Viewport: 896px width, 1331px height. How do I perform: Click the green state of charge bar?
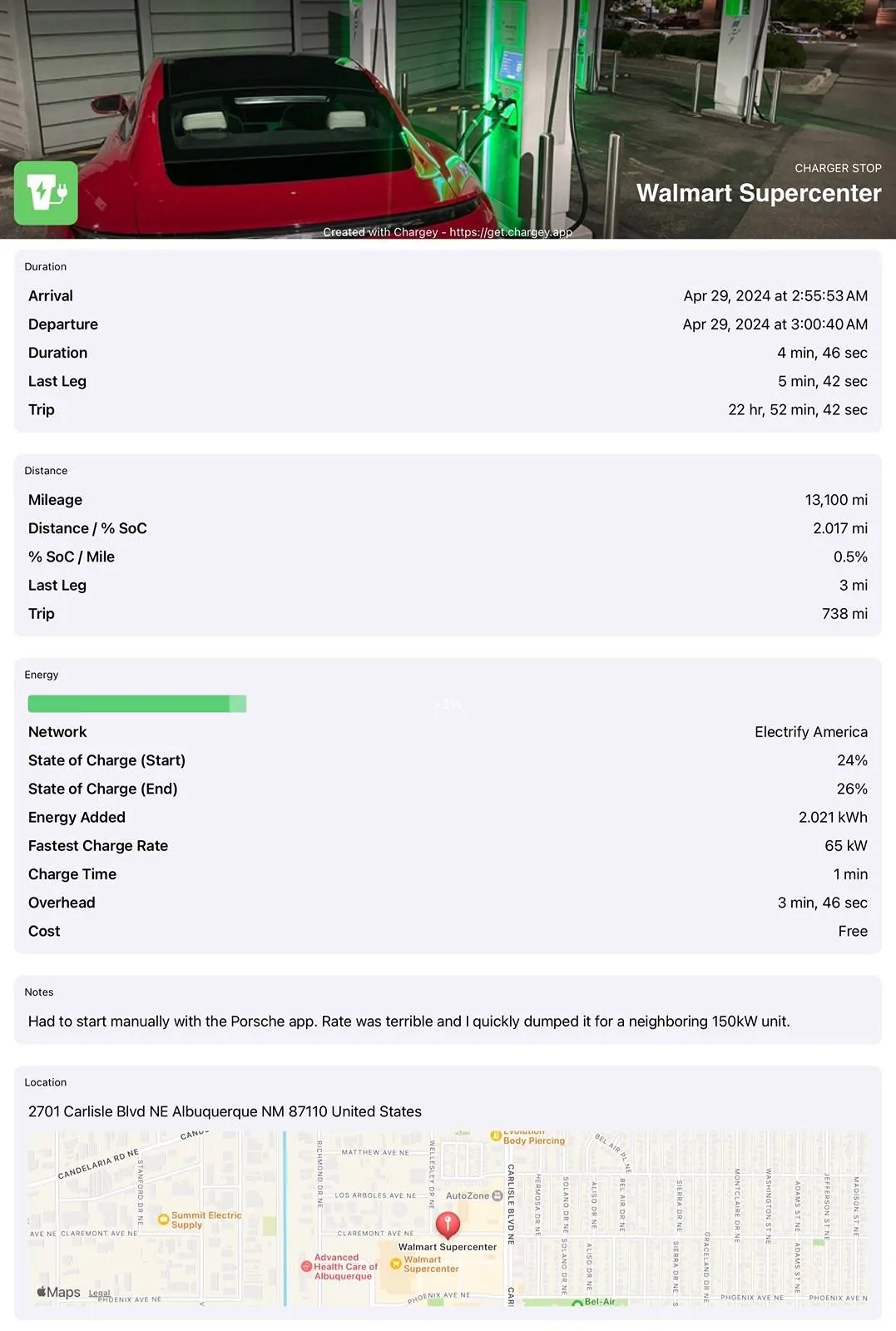click(137, 704)
